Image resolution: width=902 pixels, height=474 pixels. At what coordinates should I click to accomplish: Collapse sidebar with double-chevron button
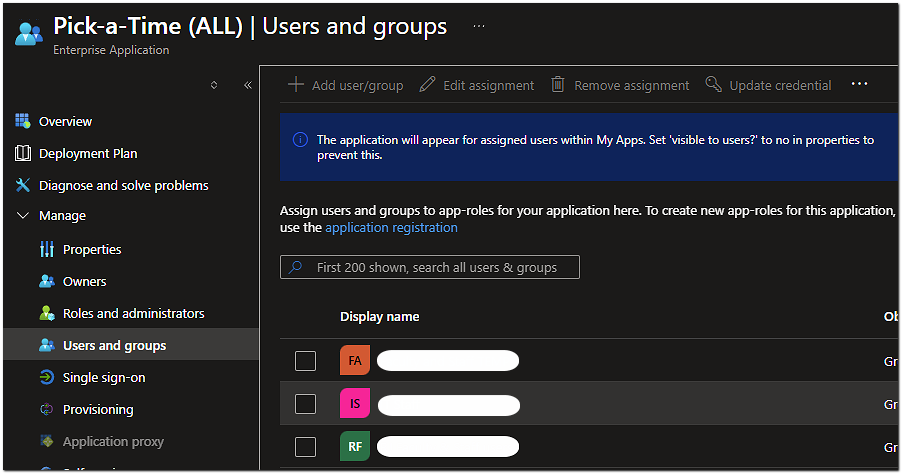248,86
